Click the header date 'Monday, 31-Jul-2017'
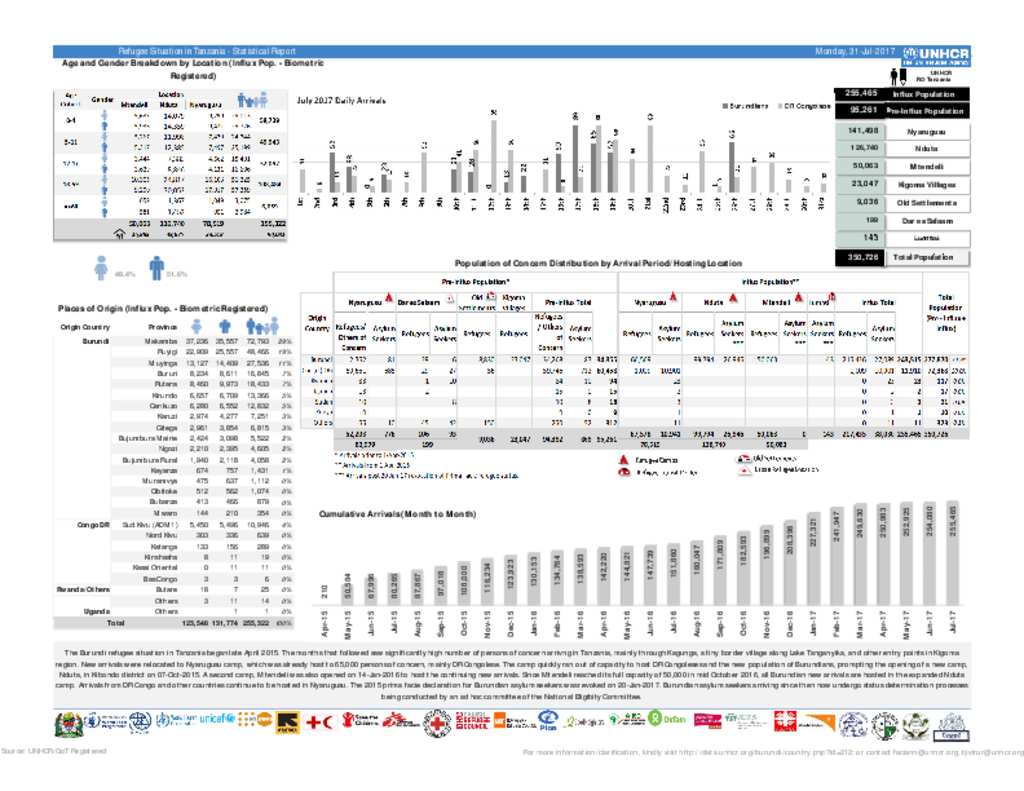Viewport: 1024px width, 791px height. pos(855,51)
